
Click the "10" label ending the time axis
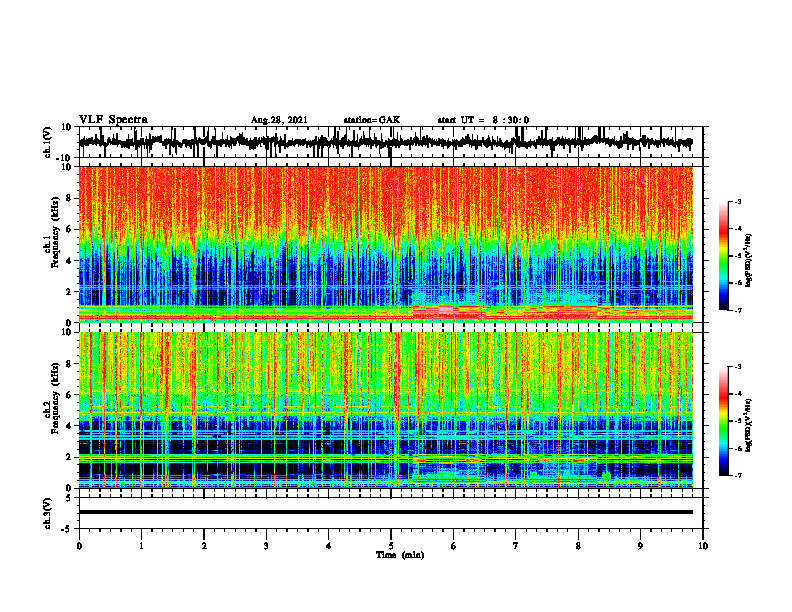pyautogui.click(x=703, y=546)
